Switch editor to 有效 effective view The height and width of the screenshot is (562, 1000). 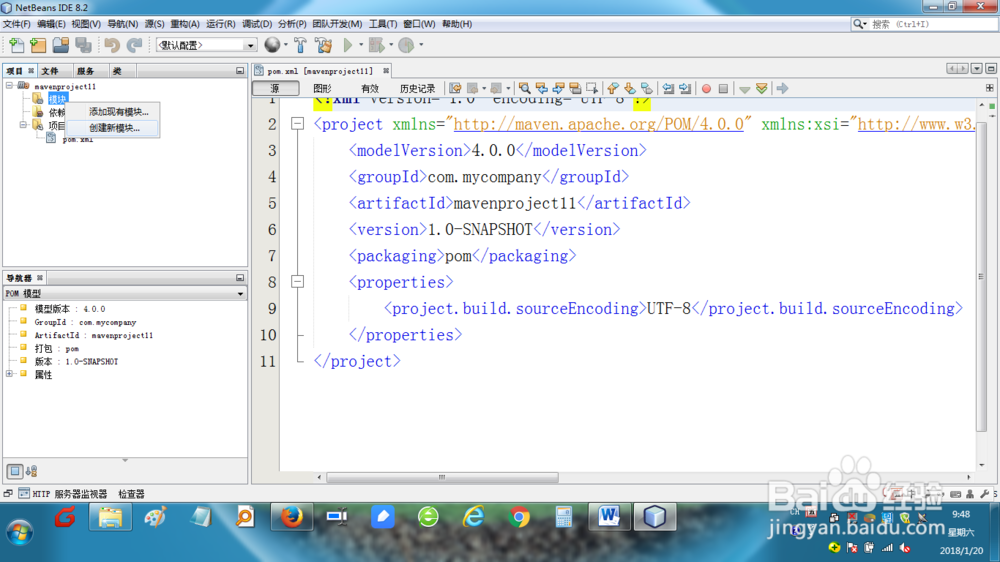click(x=370, y=88)
